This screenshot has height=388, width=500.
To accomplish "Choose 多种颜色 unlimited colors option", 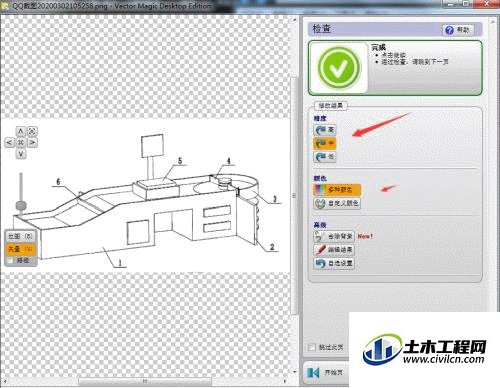I will point(337,190).
